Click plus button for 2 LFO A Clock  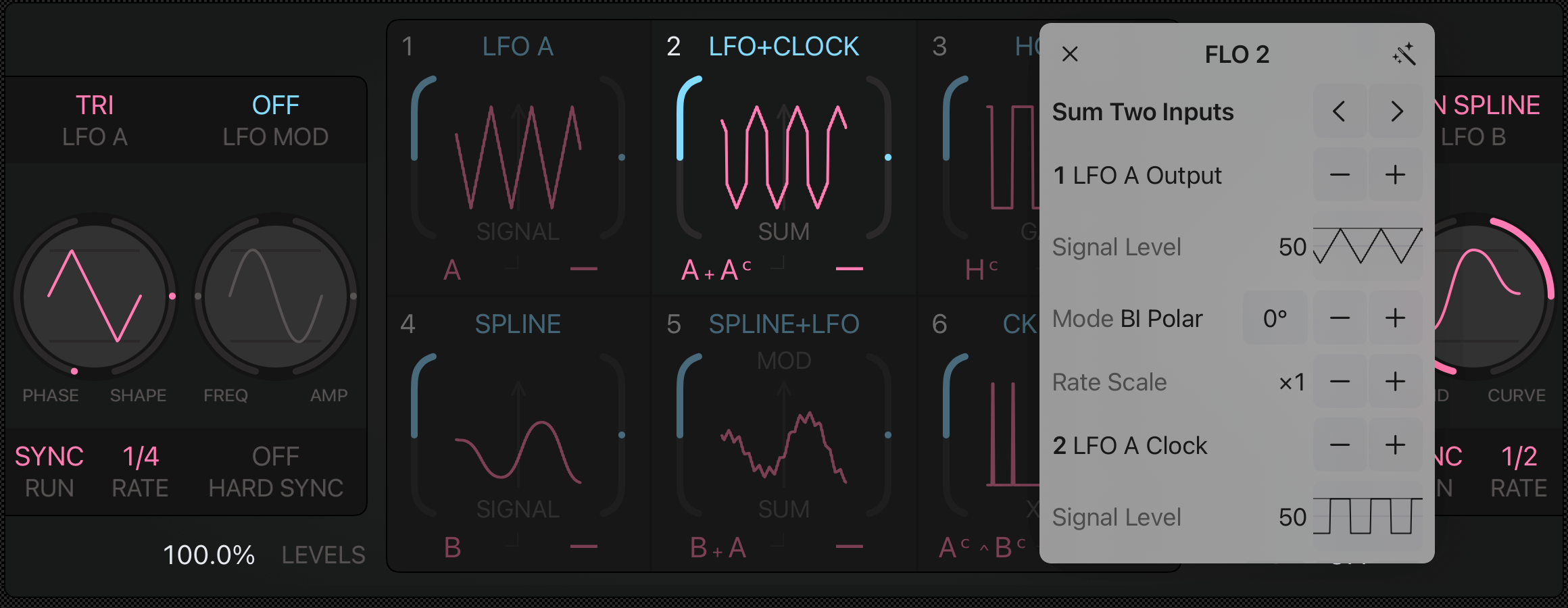[1395, 445]
